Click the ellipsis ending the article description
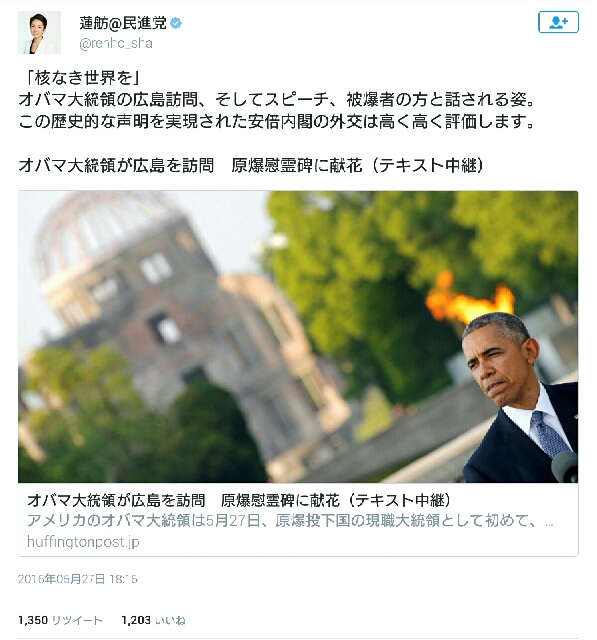This screenshot has height=640, width=597. coord(549,522)
